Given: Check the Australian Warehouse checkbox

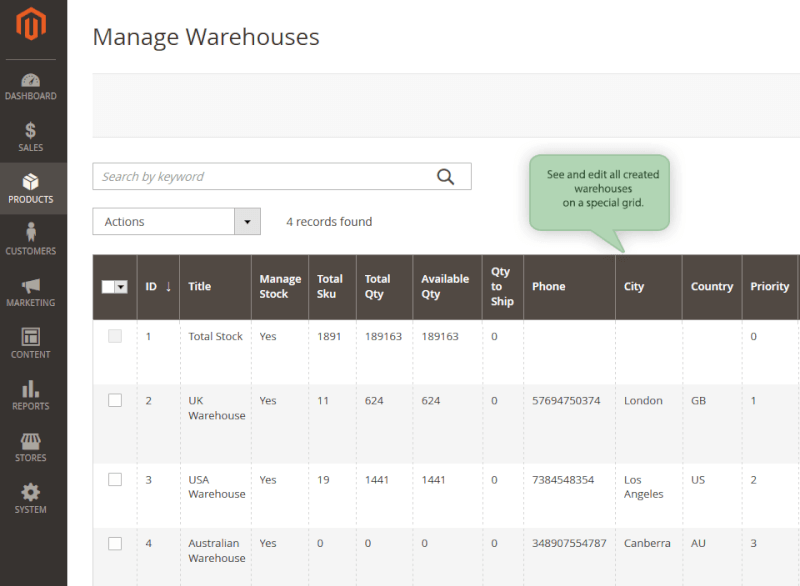Looking at the screenshot, I should (x=114, y=543).
